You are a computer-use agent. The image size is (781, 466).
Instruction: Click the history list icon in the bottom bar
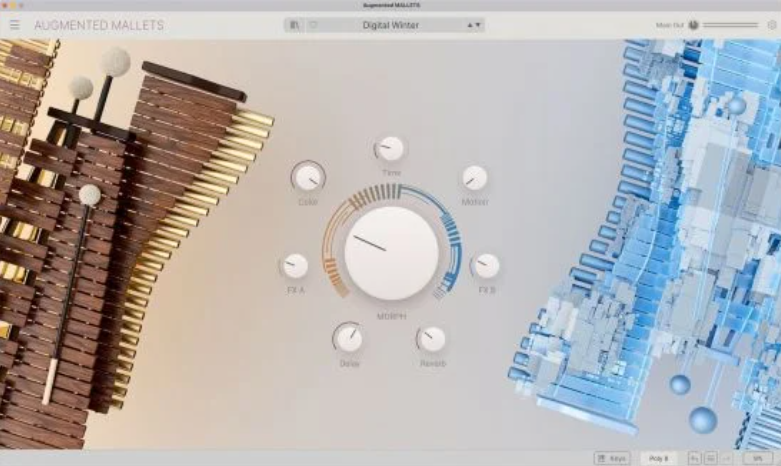[711, 458]
